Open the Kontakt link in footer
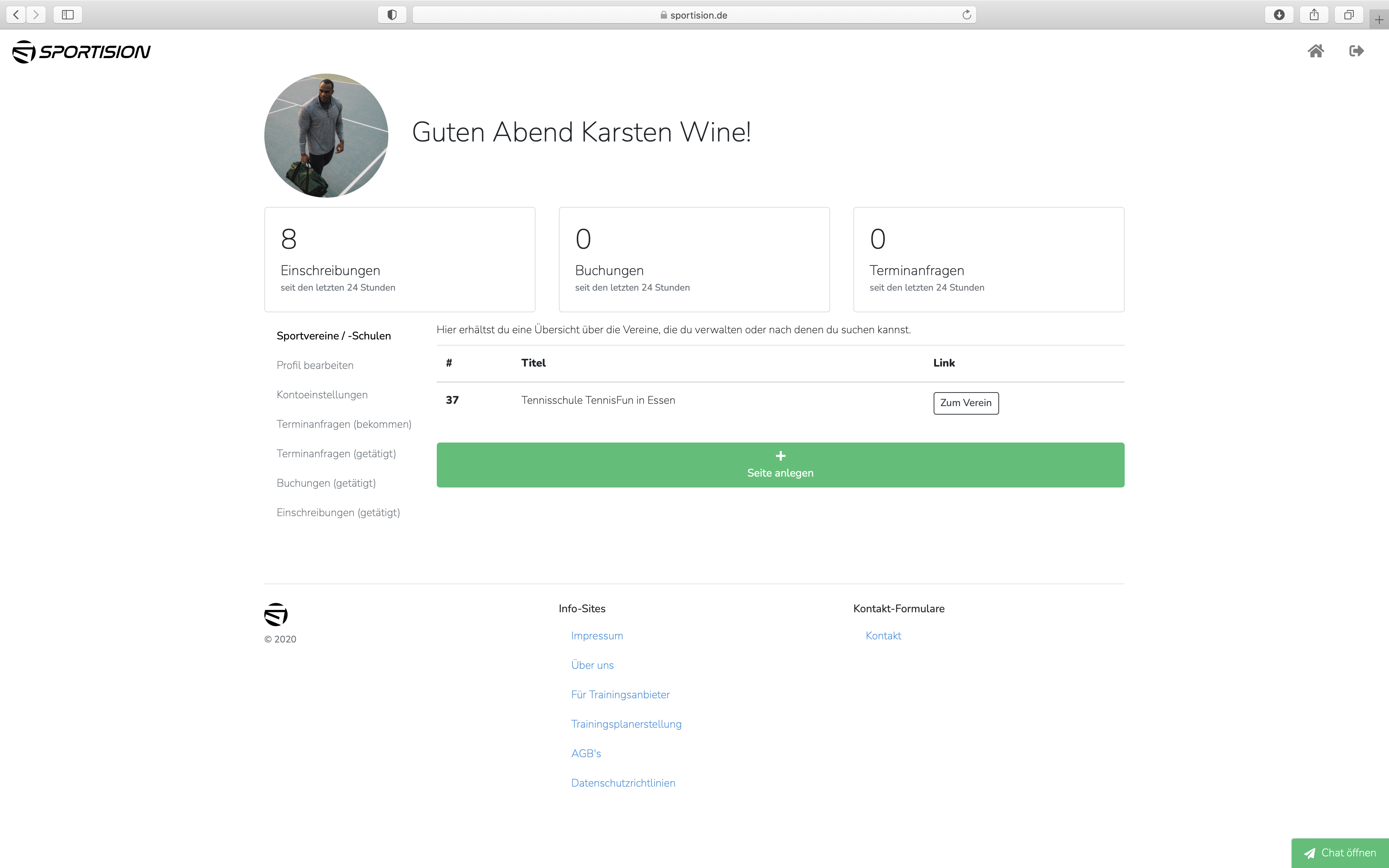This screenshot has width=1389, height=868. [883, 635]
